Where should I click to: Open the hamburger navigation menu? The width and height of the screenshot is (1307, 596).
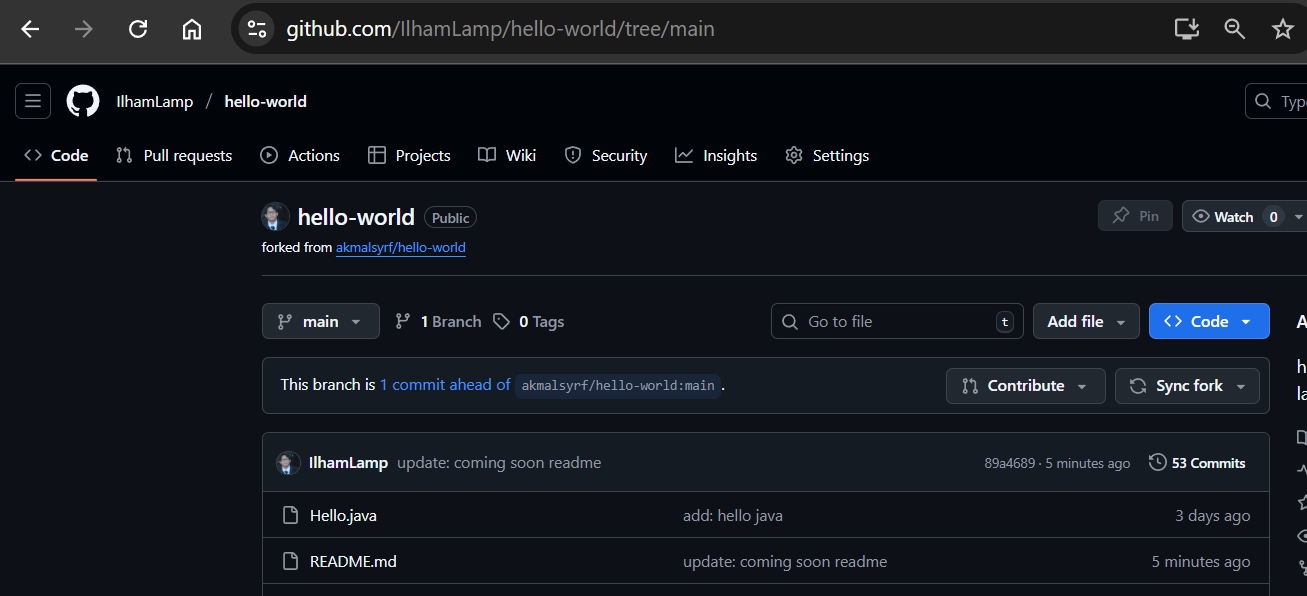coord(33,101)
